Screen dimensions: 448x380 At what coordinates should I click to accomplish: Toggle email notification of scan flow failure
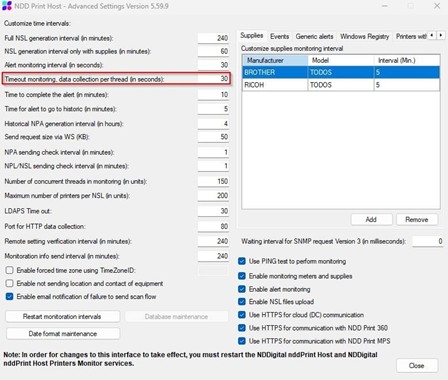[x=9, y=296]
